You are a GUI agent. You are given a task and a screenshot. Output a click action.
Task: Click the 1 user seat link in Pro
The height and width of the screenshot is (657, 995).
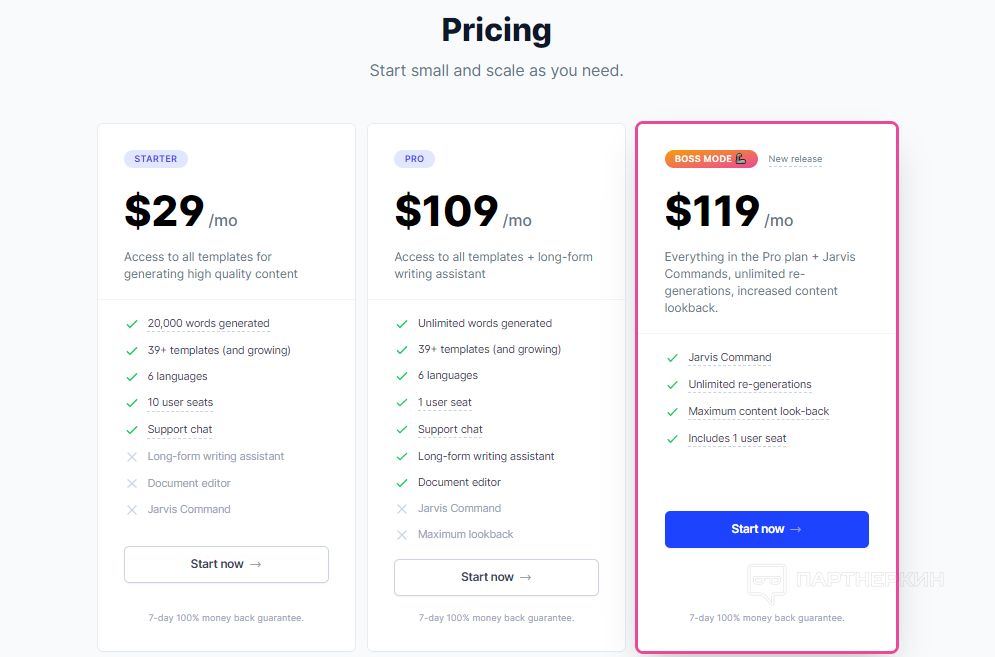pyautogui.click(x=445, y=402)
